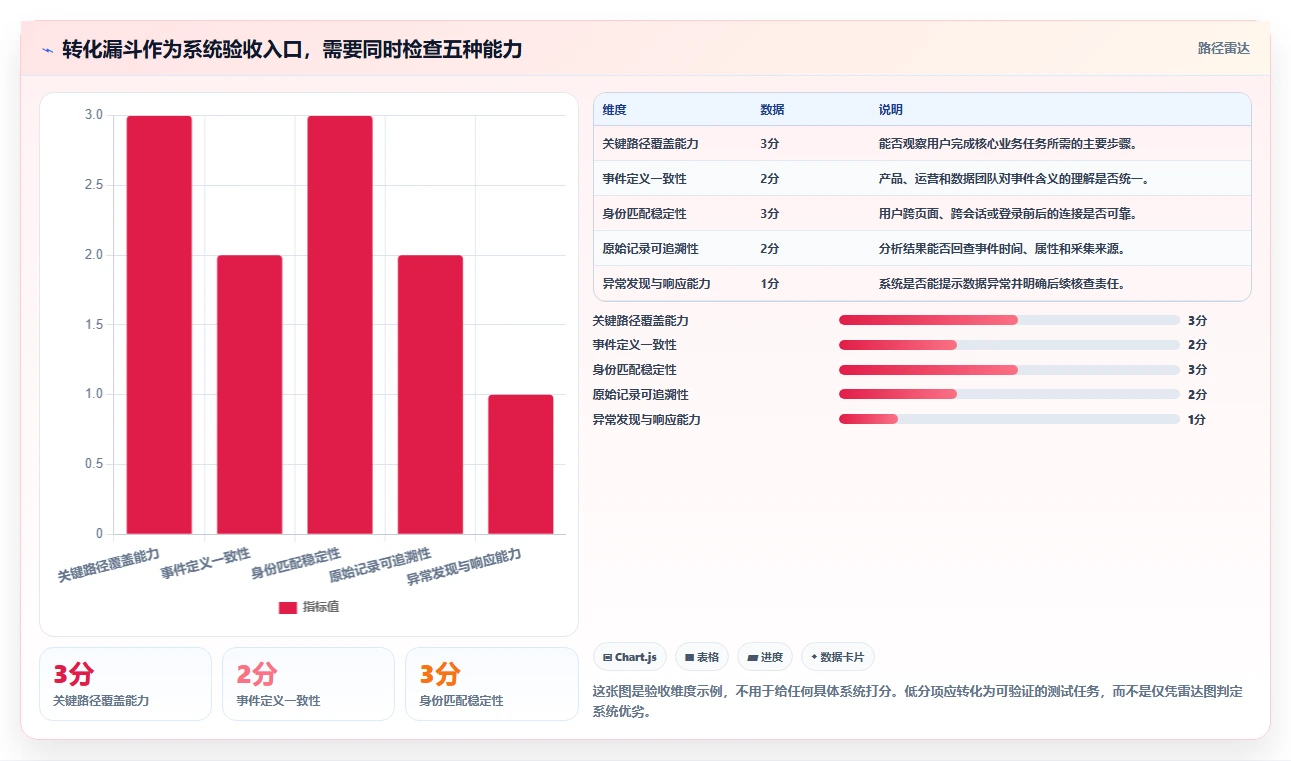Open the 3分 关键路径覆盖能力 data card
1291x761 pixels.
pyautogui.click(x=125, y=684)
